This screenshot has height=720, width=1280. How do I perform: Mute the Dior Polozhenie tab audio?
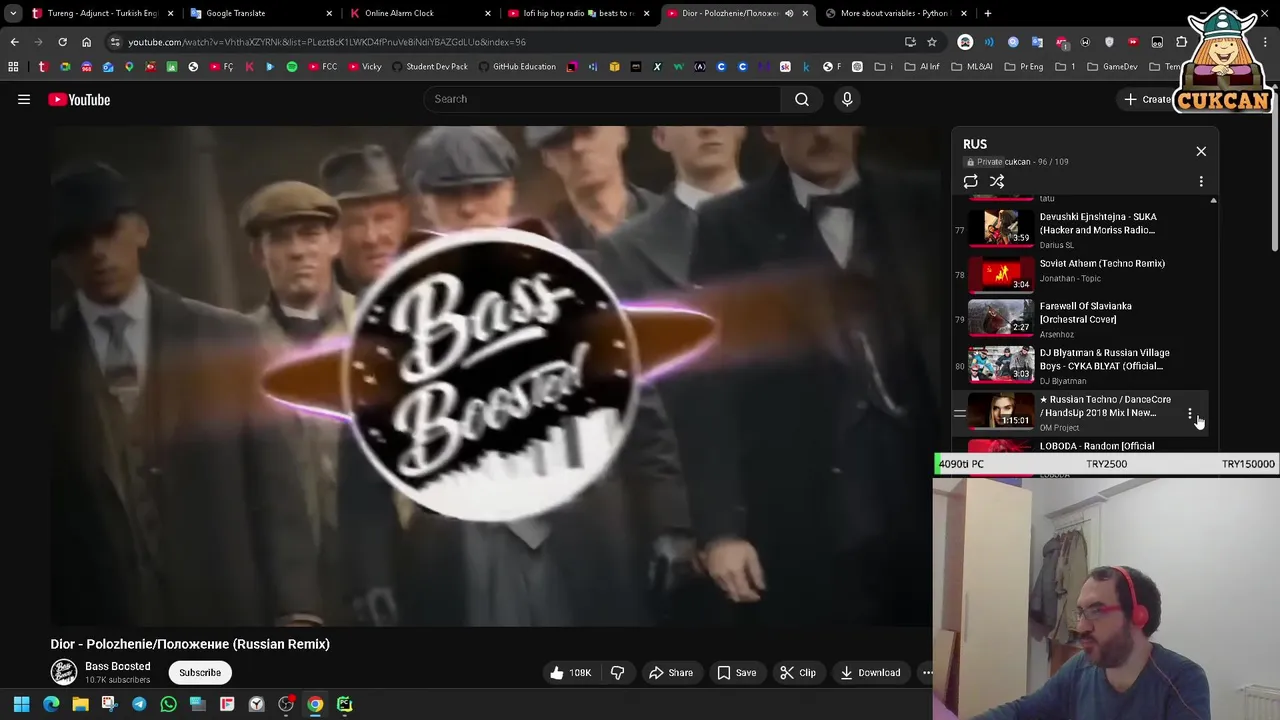coord(789,13)
